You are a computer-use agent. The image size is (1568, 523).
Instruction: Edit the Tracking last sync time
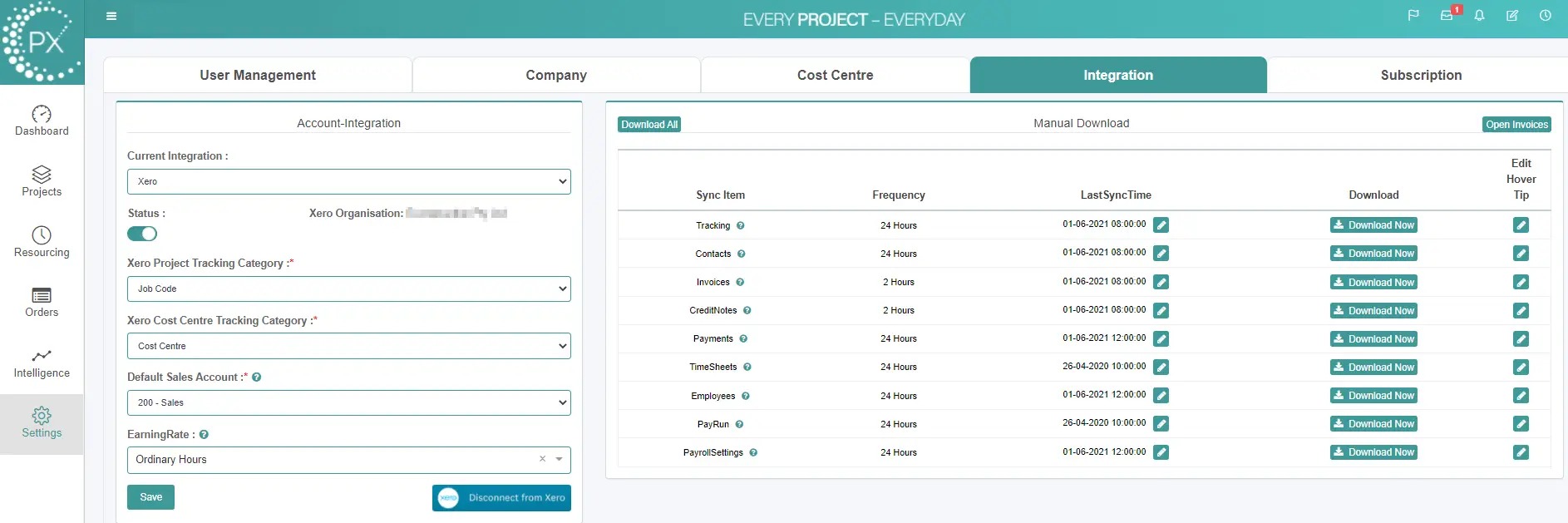[x=1161, y=225]
